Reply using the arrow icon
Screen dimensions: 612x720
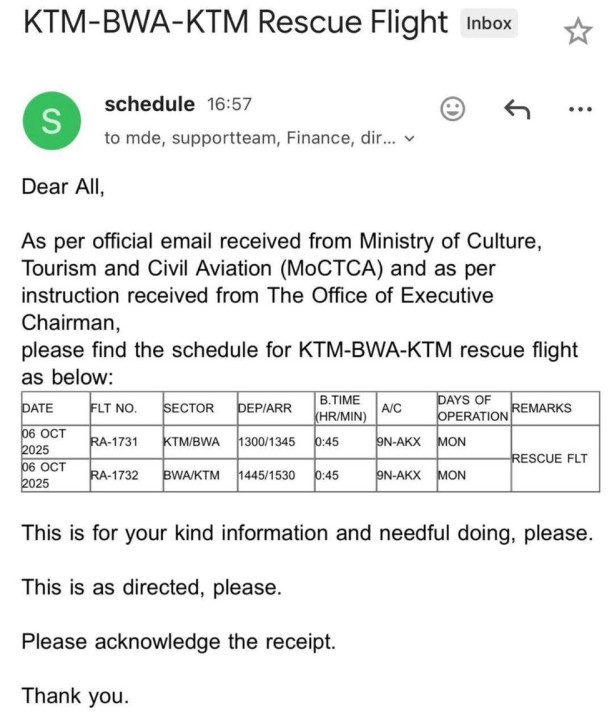(x=516, y=109)
